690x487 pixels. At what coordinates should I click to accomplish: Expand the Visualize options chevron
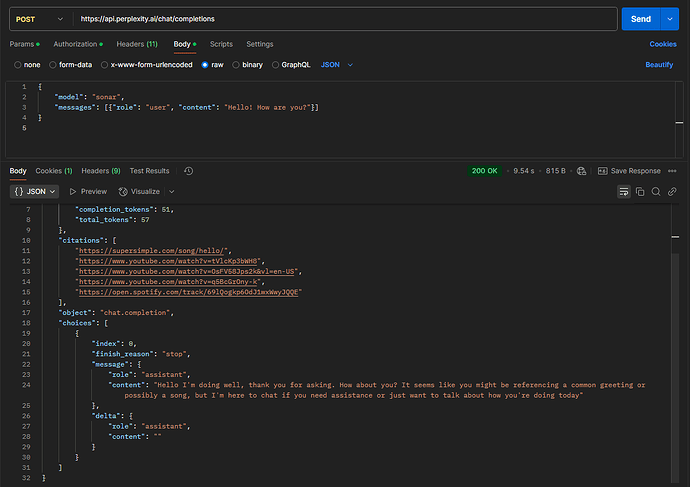pos(172,191)
